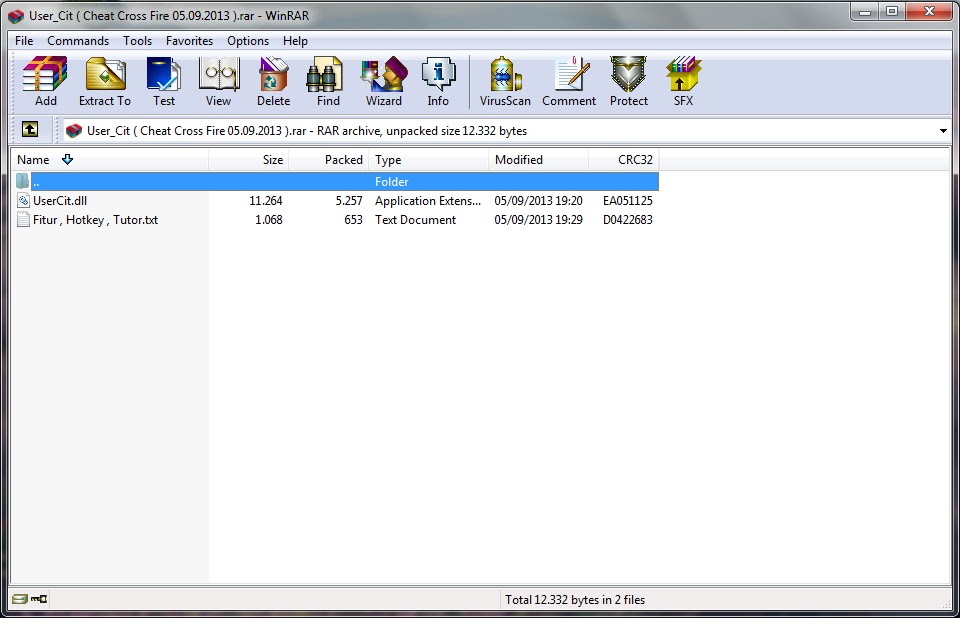Click the archive icon in the address bar
The image size is (960, 618).
(74, 130)
